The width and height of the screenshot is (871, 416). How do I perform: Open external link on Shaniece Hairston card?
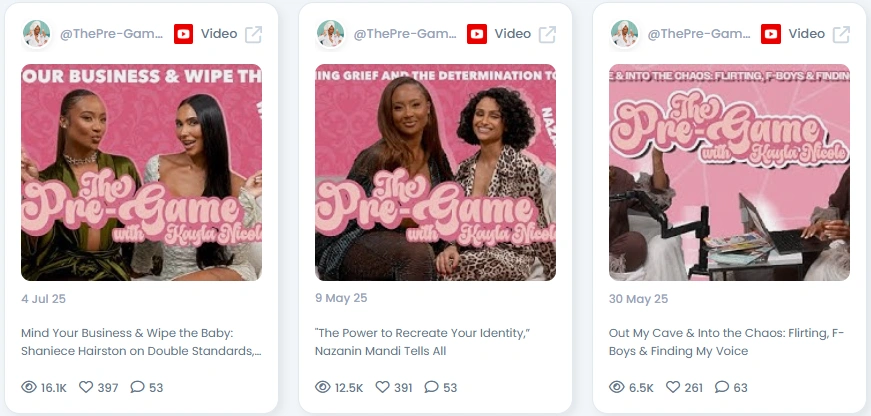(254, 34)
